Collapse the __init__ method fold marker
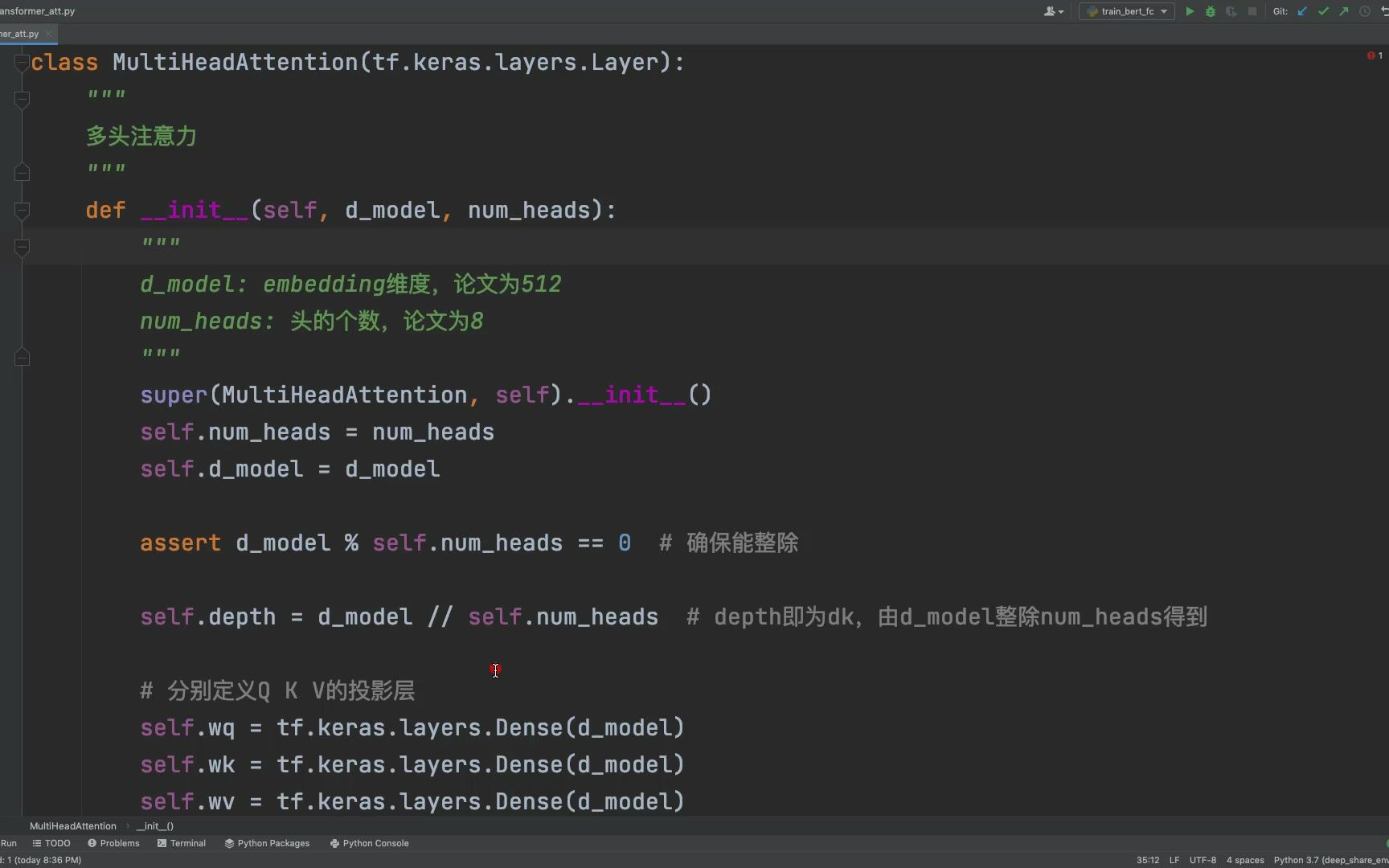The width and height of the screenshot is (1389, 868). [x=23, y=210]
